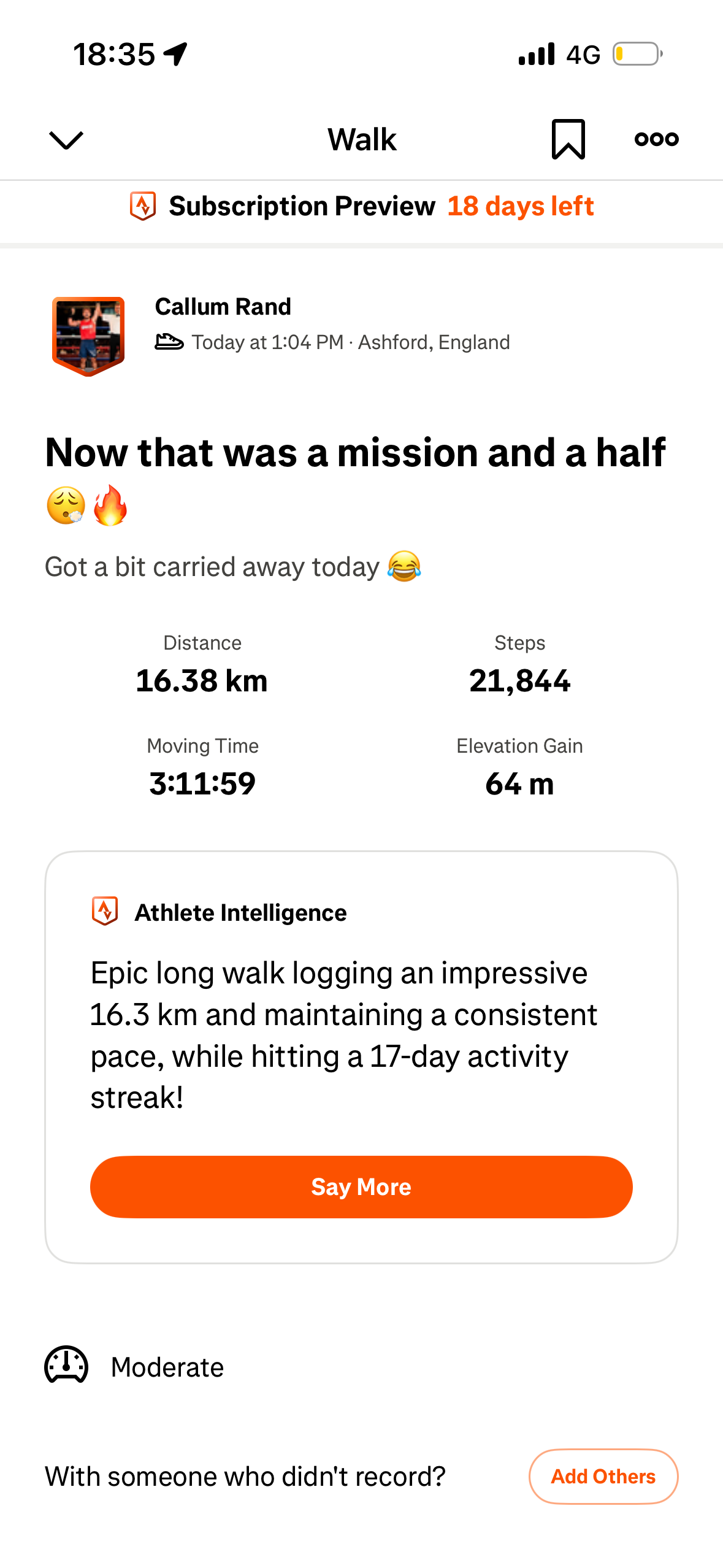Tap the Moving Time 3:11:59 value
The width and height of the screenshot is (723, 1568).
point(202,783)
